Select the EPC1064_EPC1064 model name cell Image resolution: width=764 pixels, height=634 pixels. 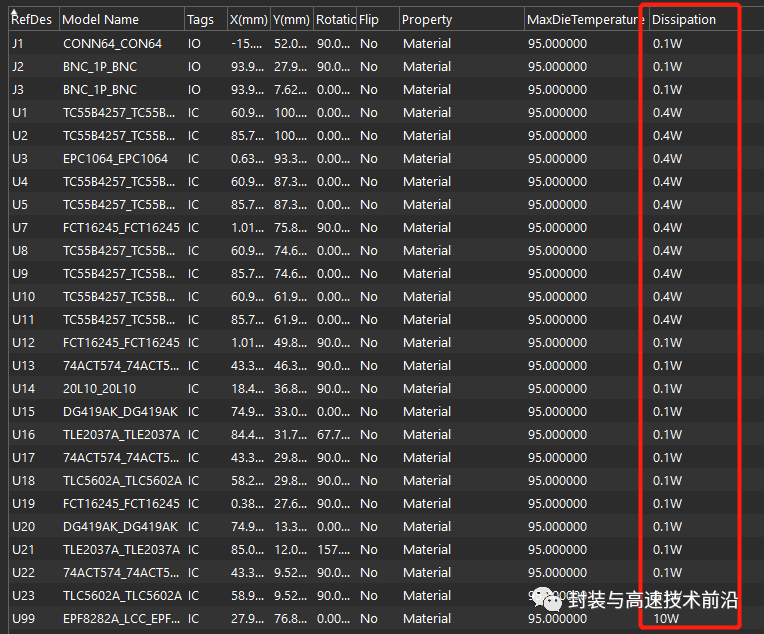[x=115, y=159]
